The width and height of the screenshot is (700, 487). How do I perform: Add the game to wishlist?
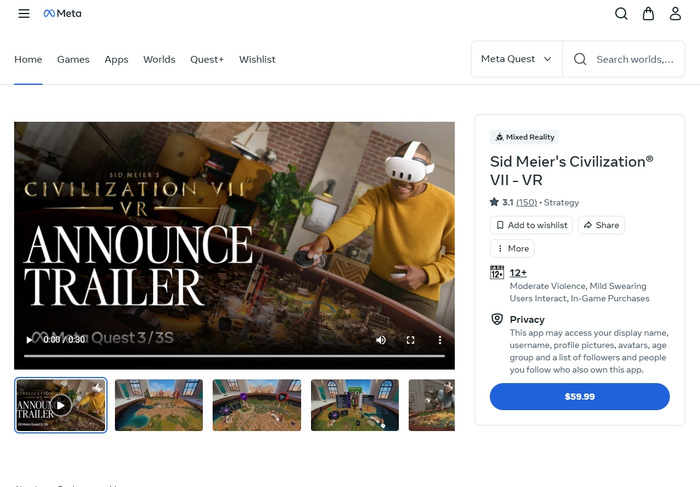point(531,225)
